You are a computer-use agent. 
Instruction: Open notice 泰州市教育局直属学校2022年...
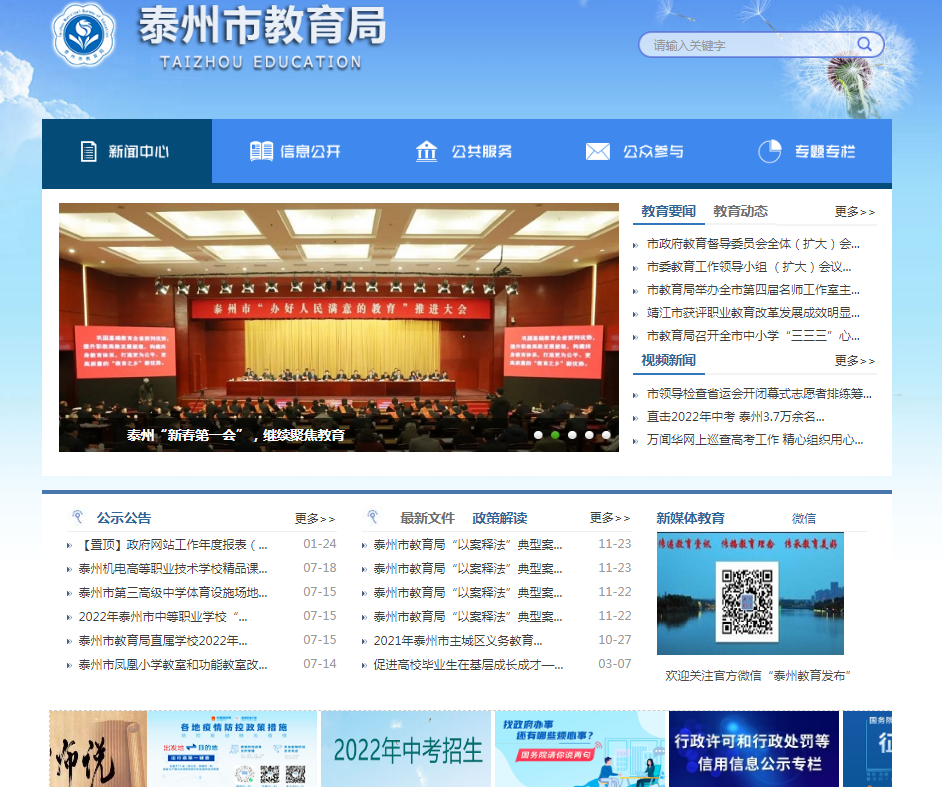[x=163, y=641]
